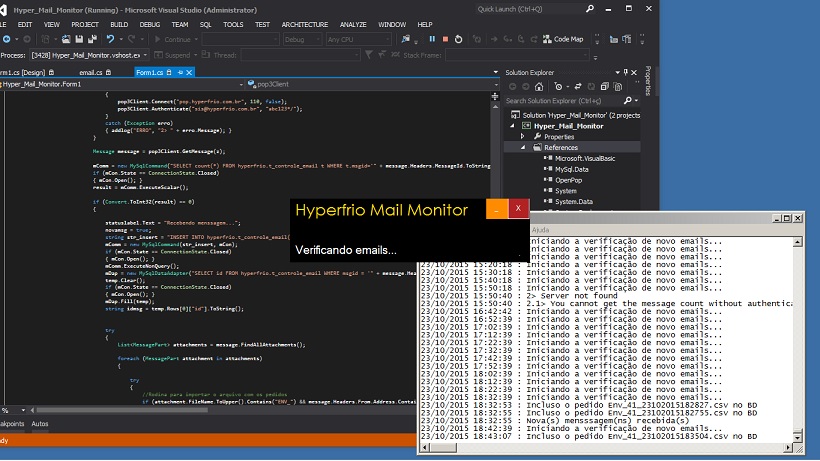Image resolution: width=820 pixels, height=461 pixels.
Task: Open the TOOLS menu
Action: pos(233,25)
